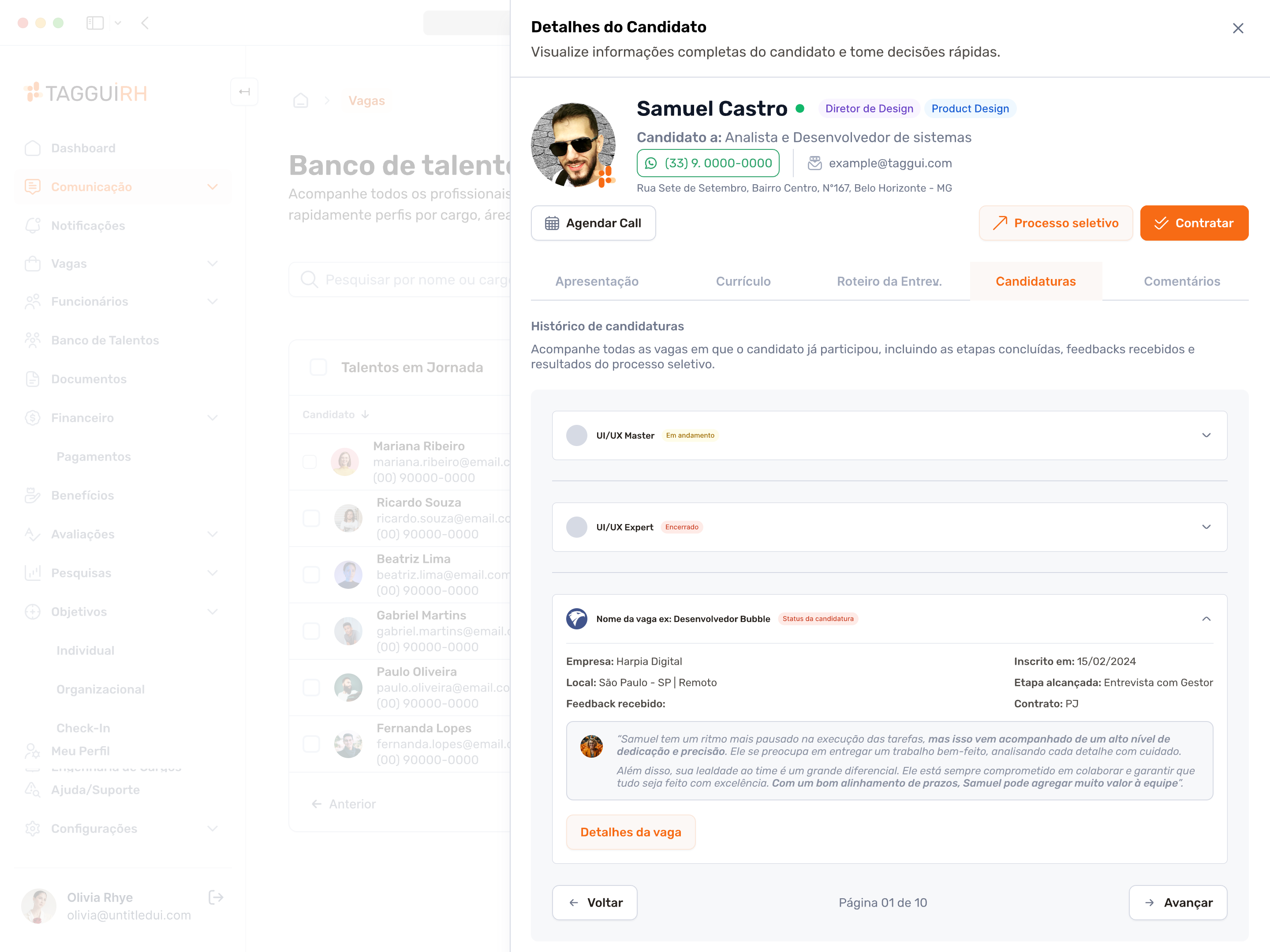Click the envelope icon beside the email
Image resolution: width=1270 pixels, height=952 pixels.
(x=815, y=163)
